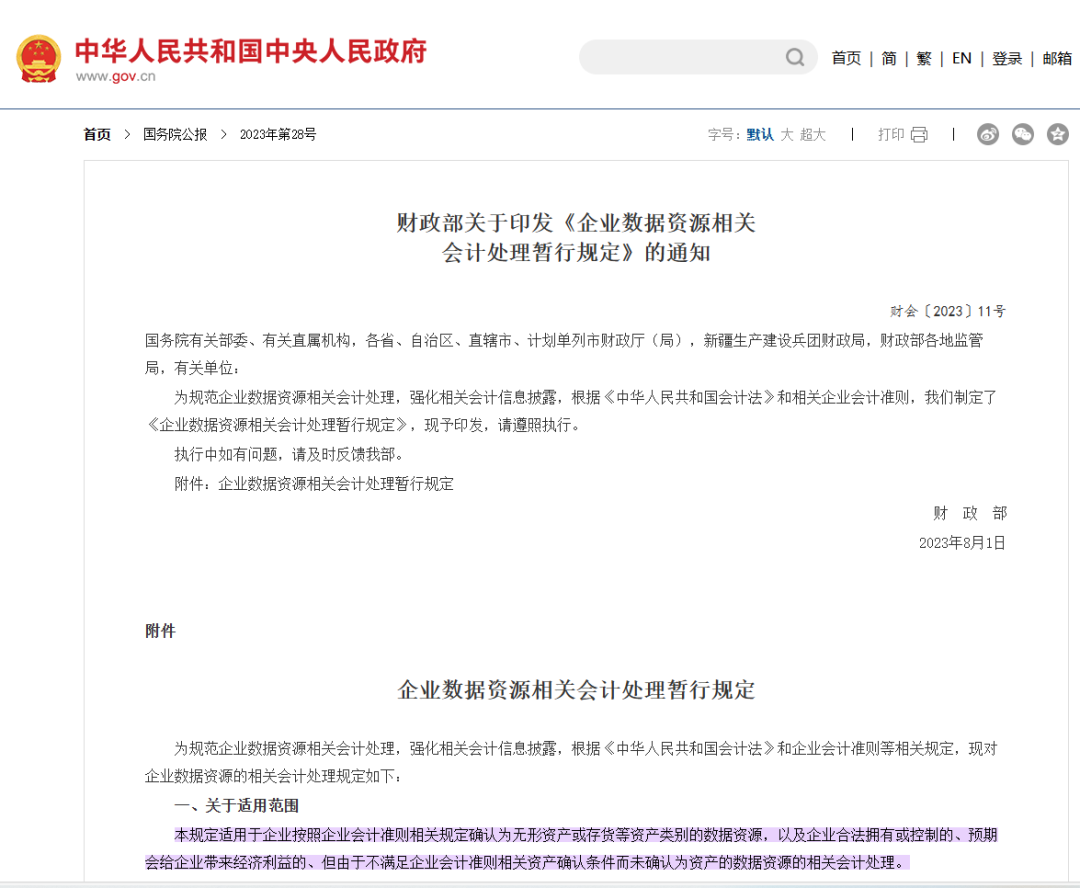
Task: Share the page via WeChat icon
Action: [x=1022, y=134]
